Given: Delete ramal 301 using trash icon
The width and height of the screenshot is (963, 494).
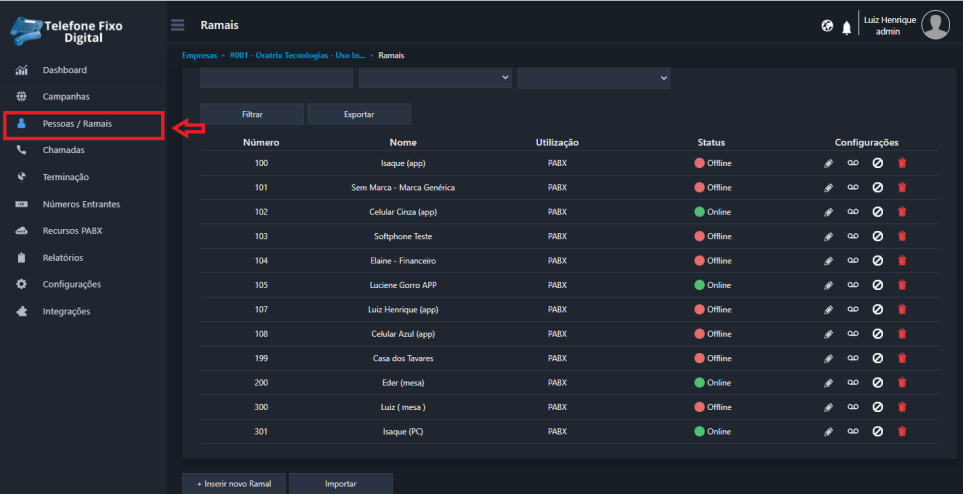Looking at the screenshot, I should [x=902, y=431].
